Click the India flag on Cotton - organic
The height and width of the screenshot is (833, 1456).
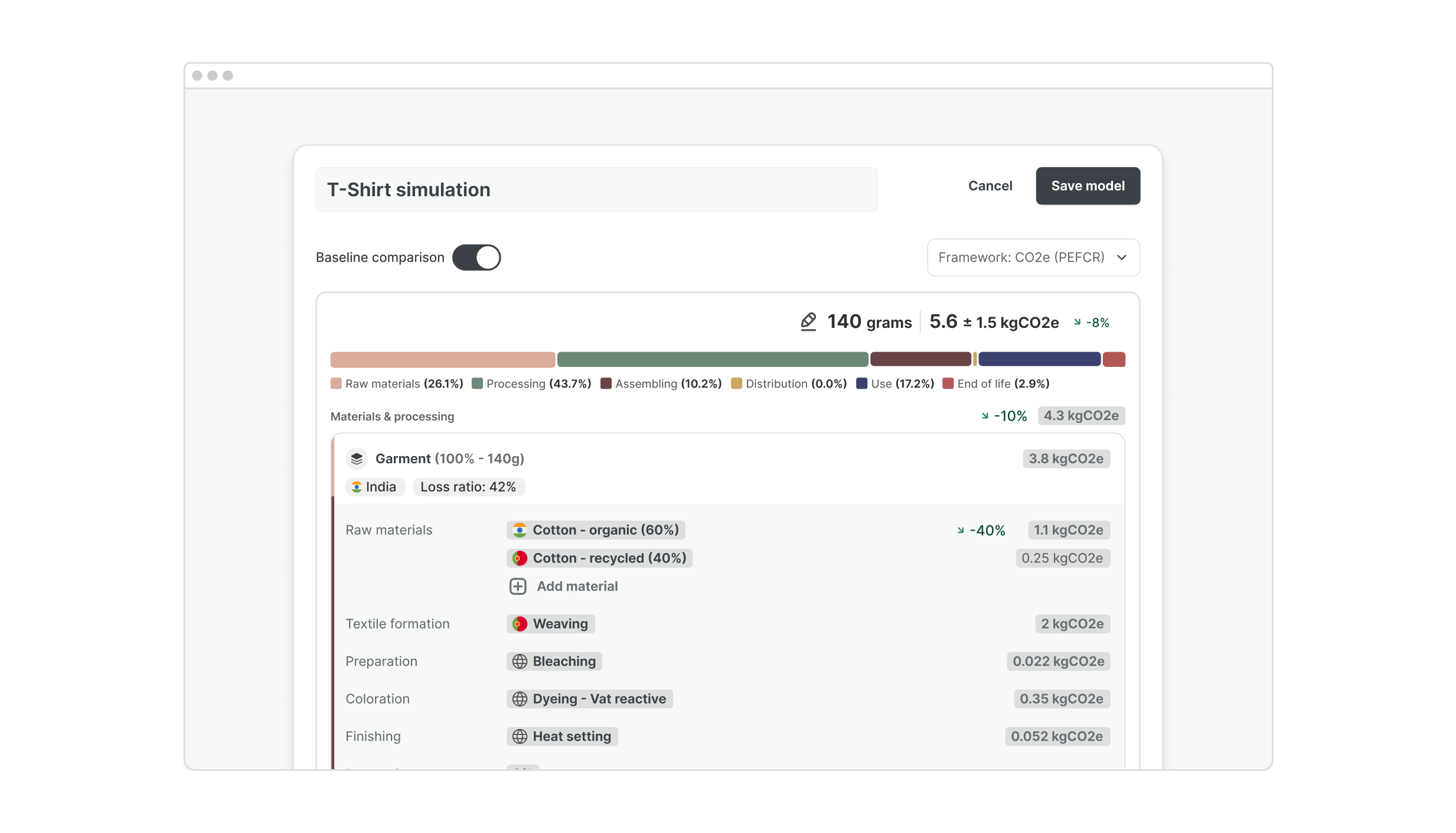point(520,530)
